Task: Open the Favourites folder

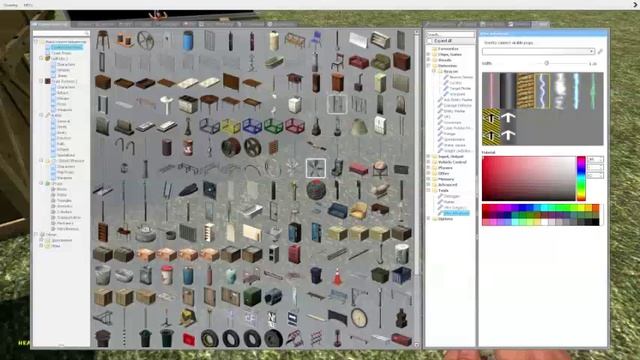Action: coord(448,49)
